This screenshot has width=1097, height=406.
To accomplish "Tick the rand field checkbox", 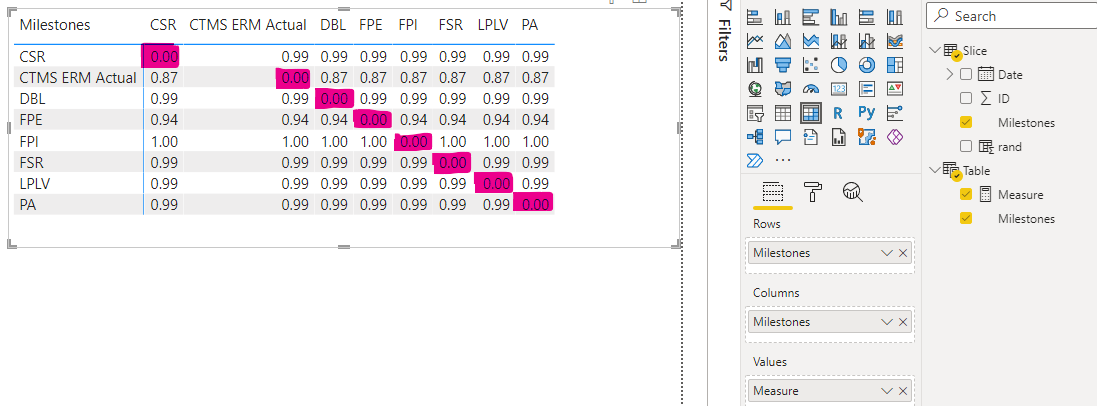I will point(966,146).
